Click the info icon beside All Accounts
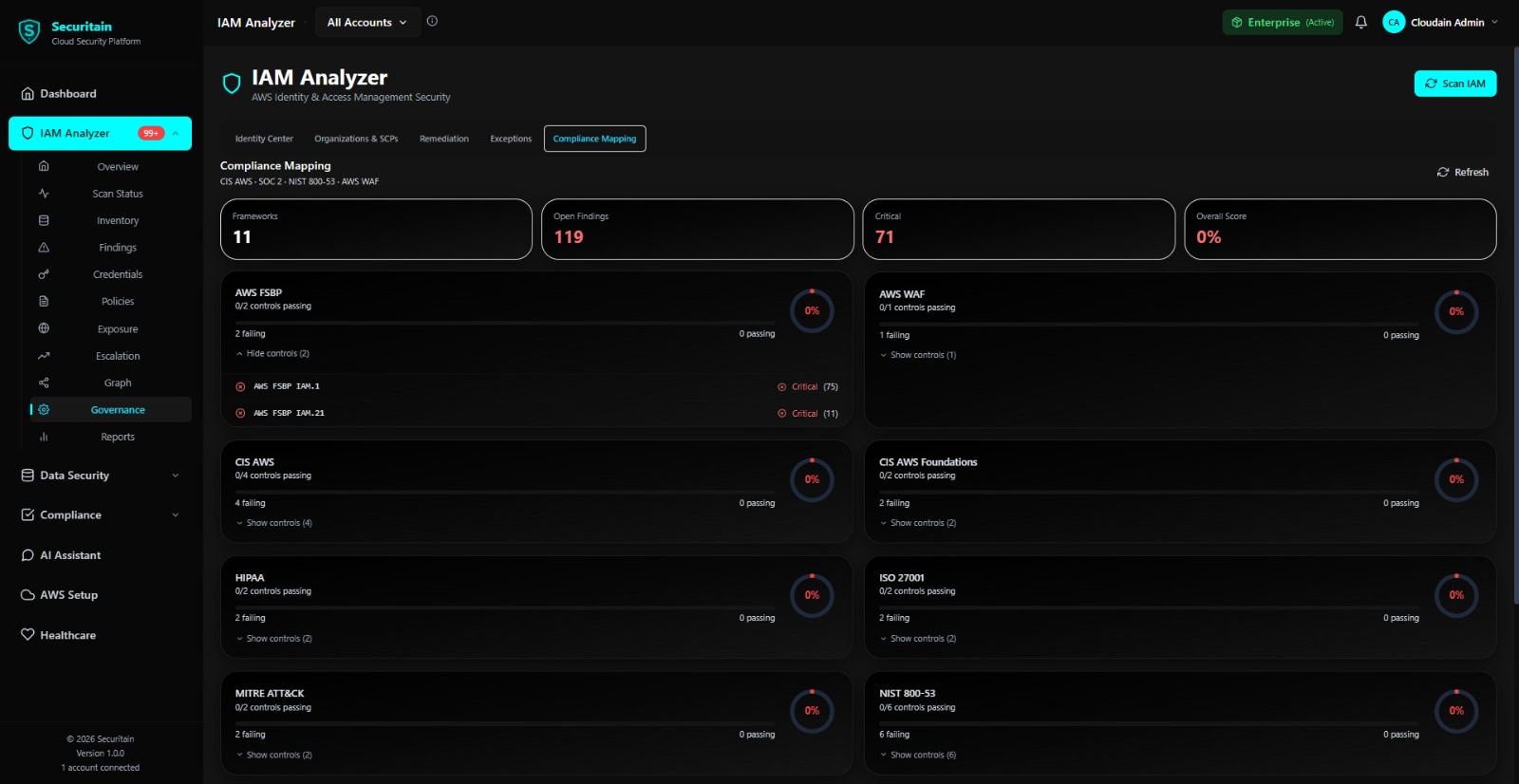 [432, 21]
